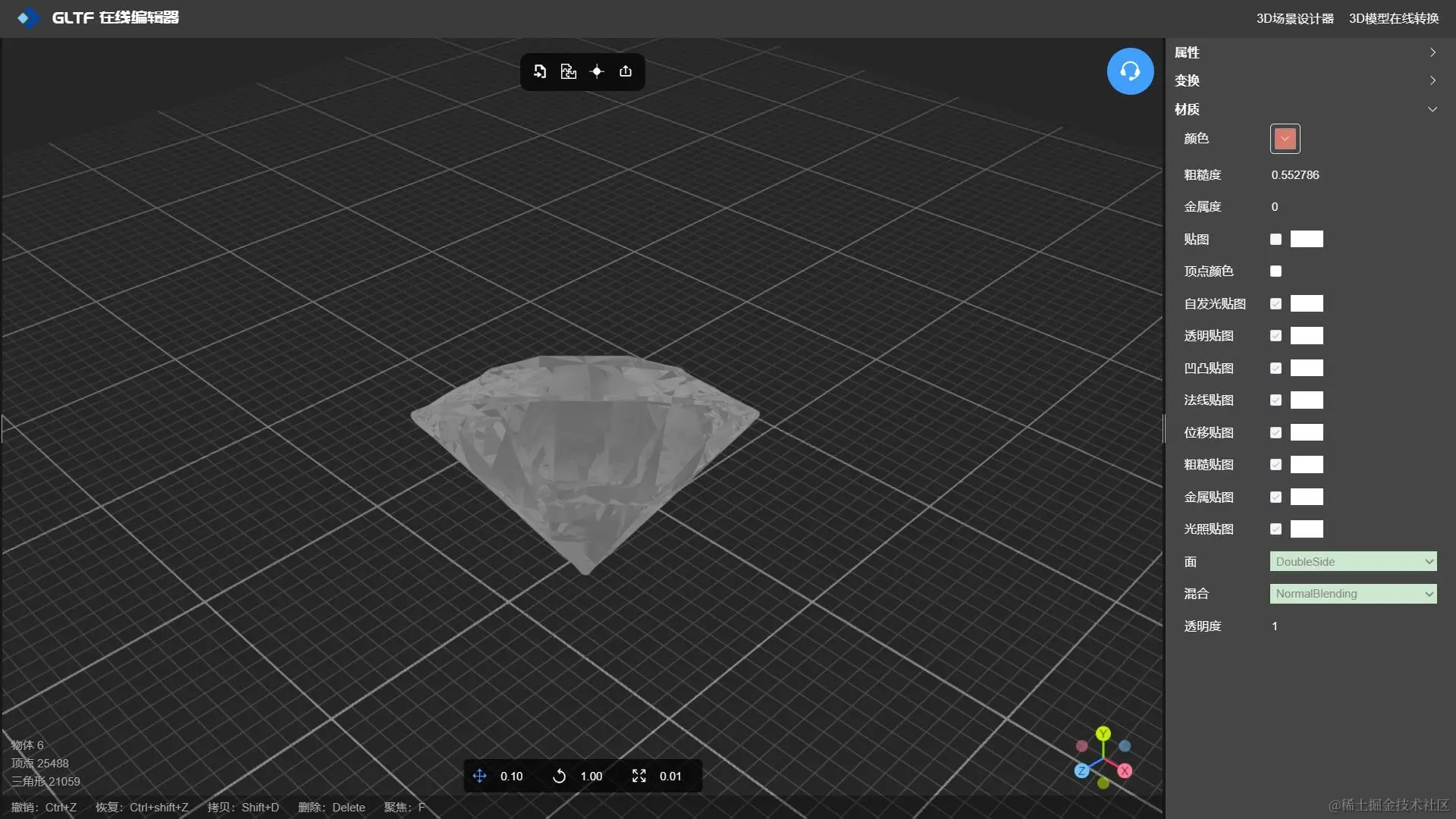Viewport: 1456px width, 819px height.
Task: Toggle the 顶点颜色 vertex color checkbox
Action: pyautogui.click(x=1276, y=271)
